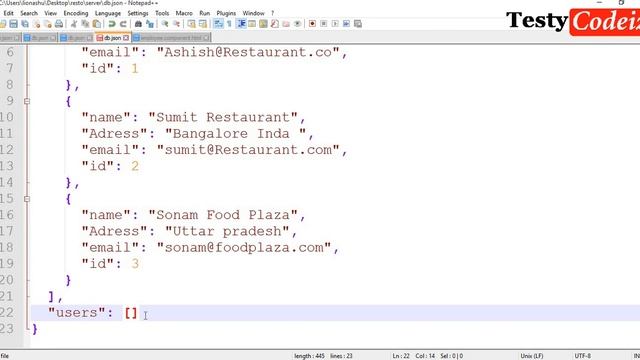The height and width of the screenshot is (360, 640).
Task: Click the Save file toolbar icon
Action: (13, 24)
